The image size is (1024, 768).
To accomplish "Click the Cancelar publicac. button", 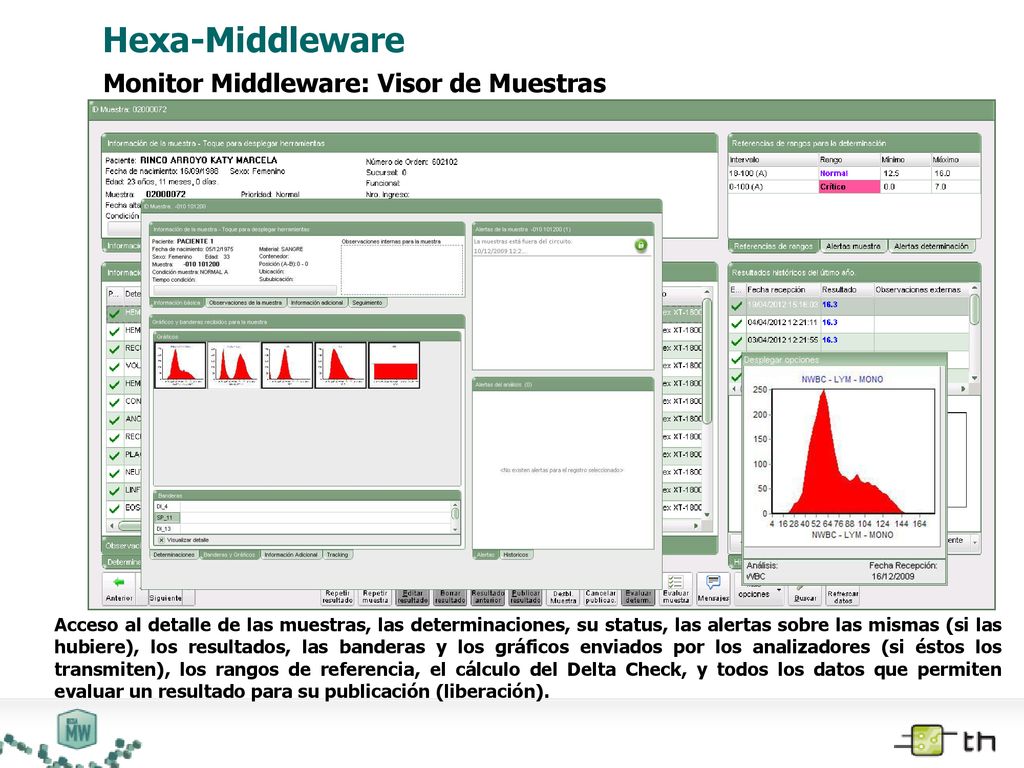I will [x=600, y=596].
